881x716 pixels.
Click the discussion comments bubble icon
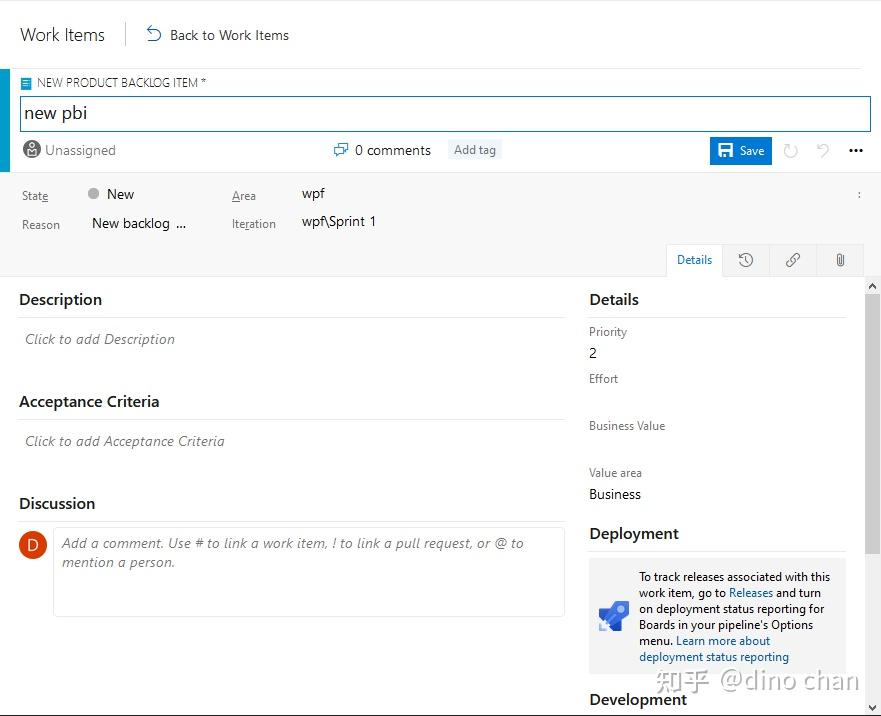(341, 150)
